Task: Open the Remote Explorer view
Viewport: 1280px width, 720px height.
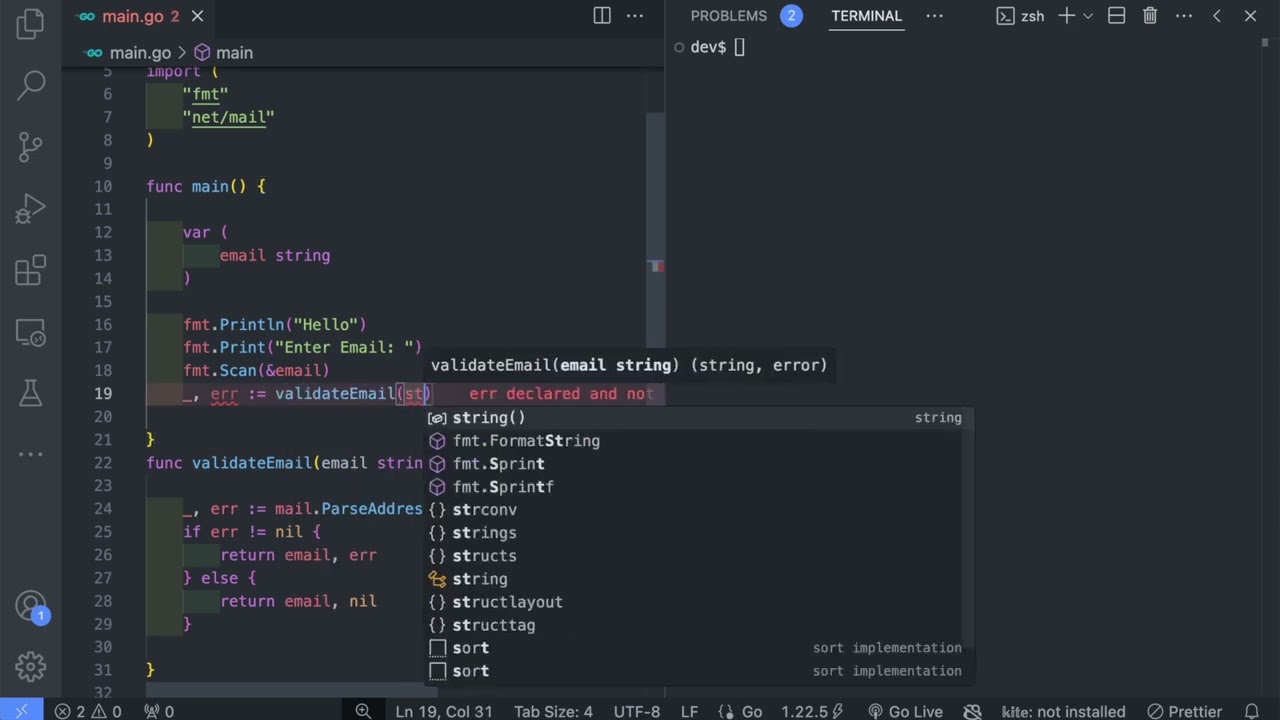Action: click(x=30, y=331)
